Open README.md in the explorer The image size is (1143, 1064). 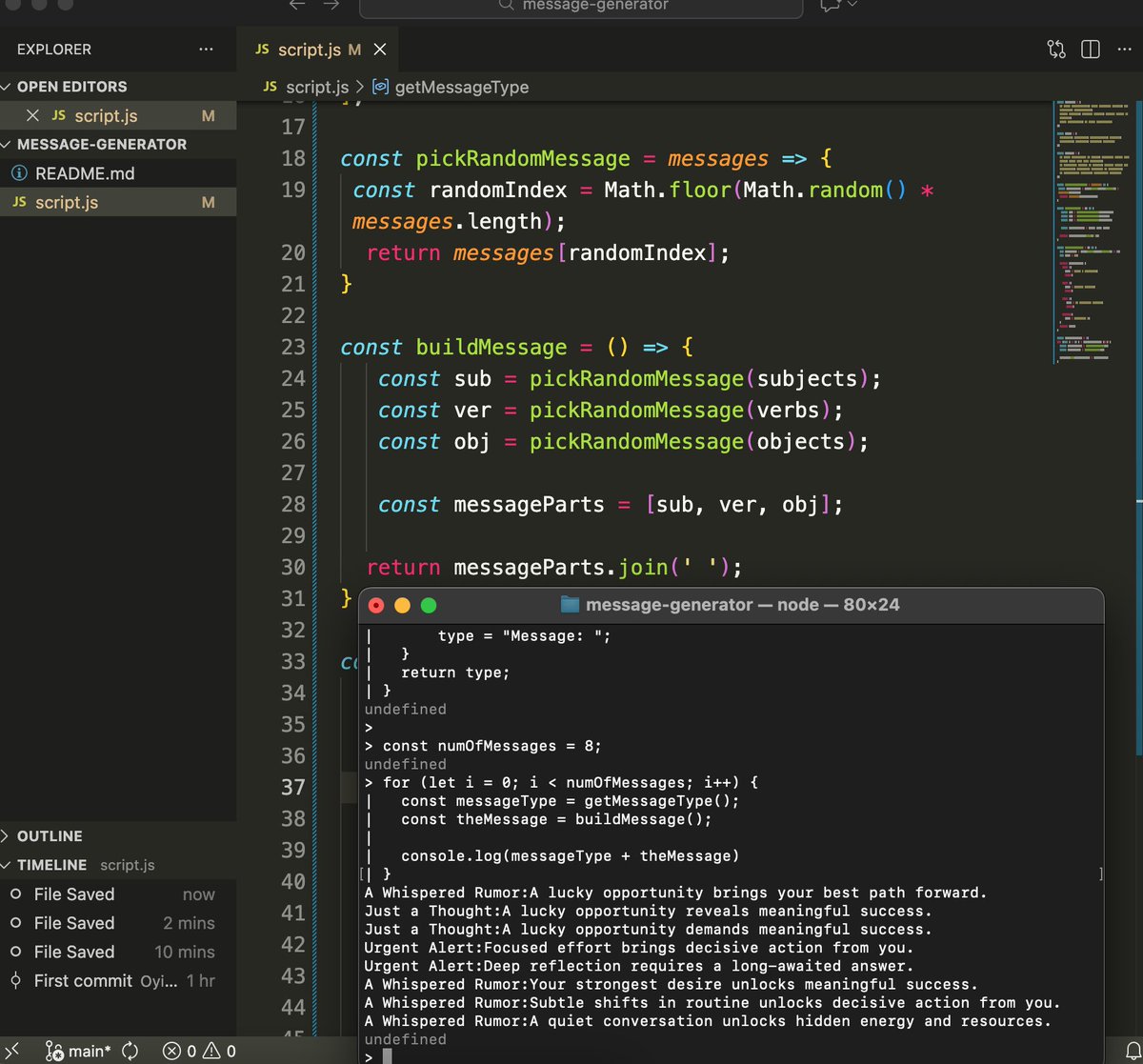tap(118, 173)
